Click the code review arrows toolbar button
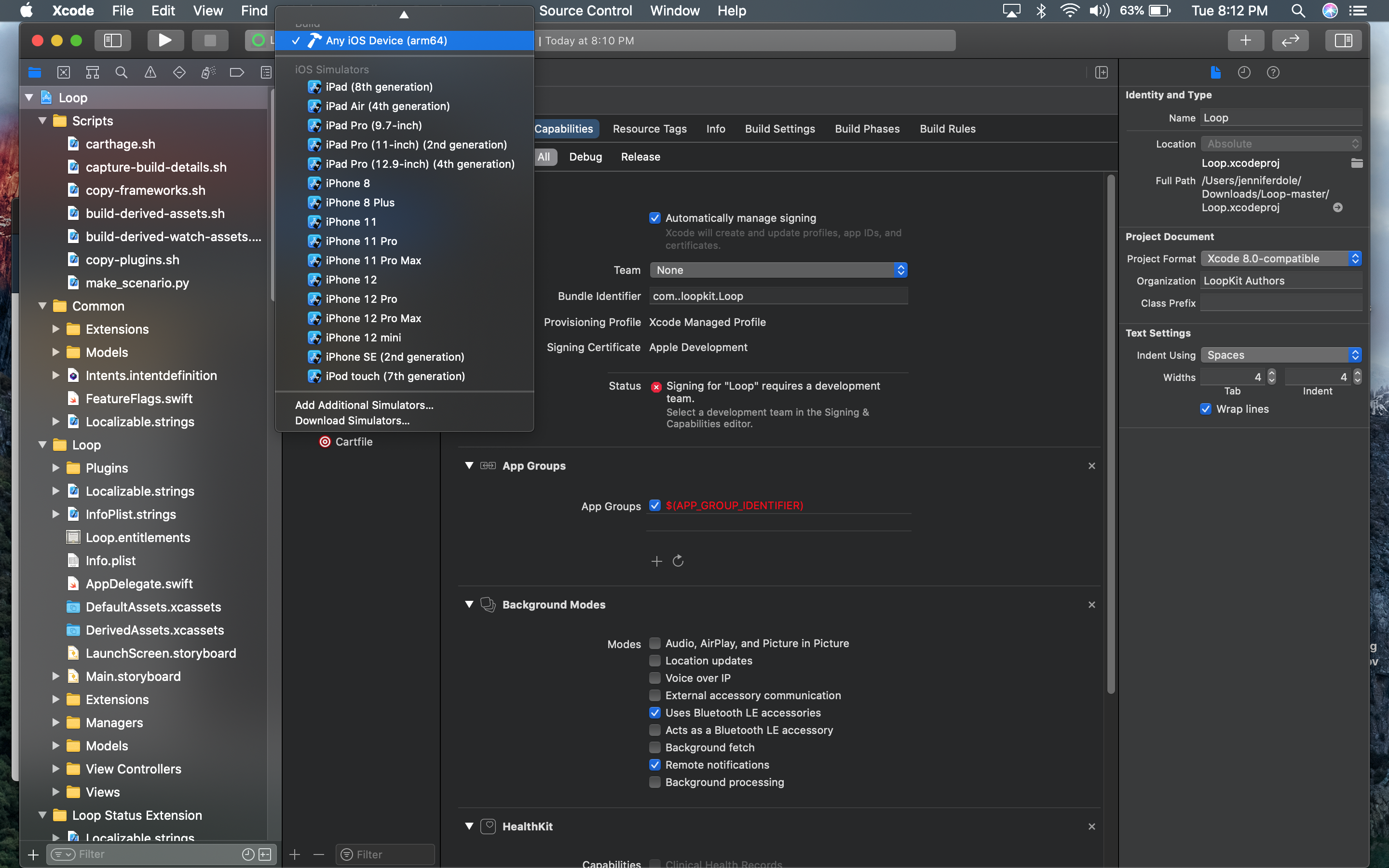 [1290, 40]
